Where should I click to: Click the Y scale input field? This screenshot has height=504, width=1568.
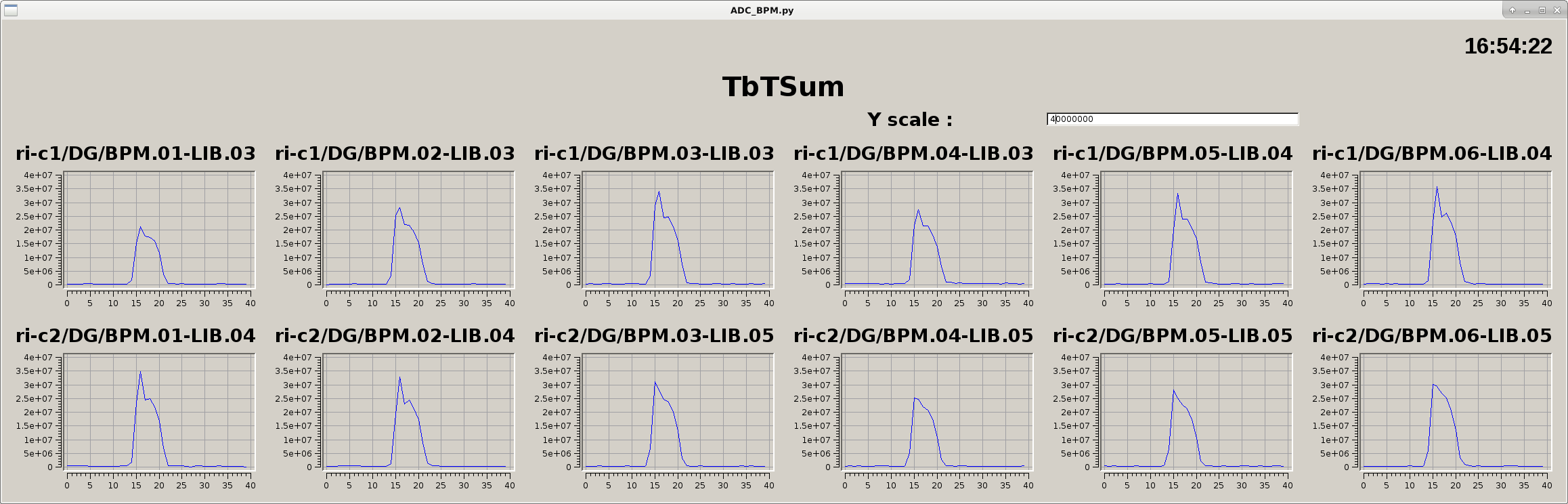click(1172, 119)
